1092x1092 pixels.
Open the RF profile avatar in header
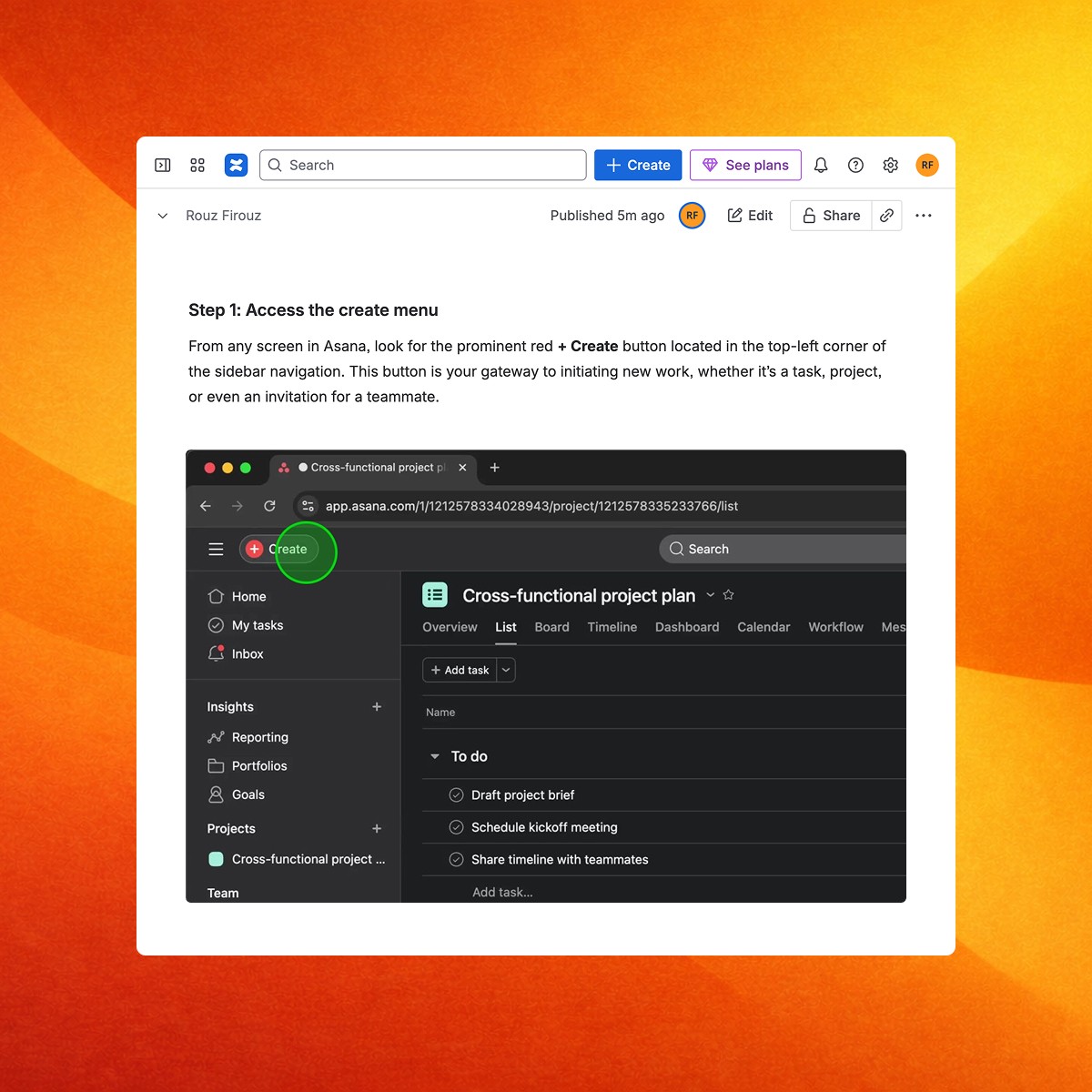click(927, 165)
